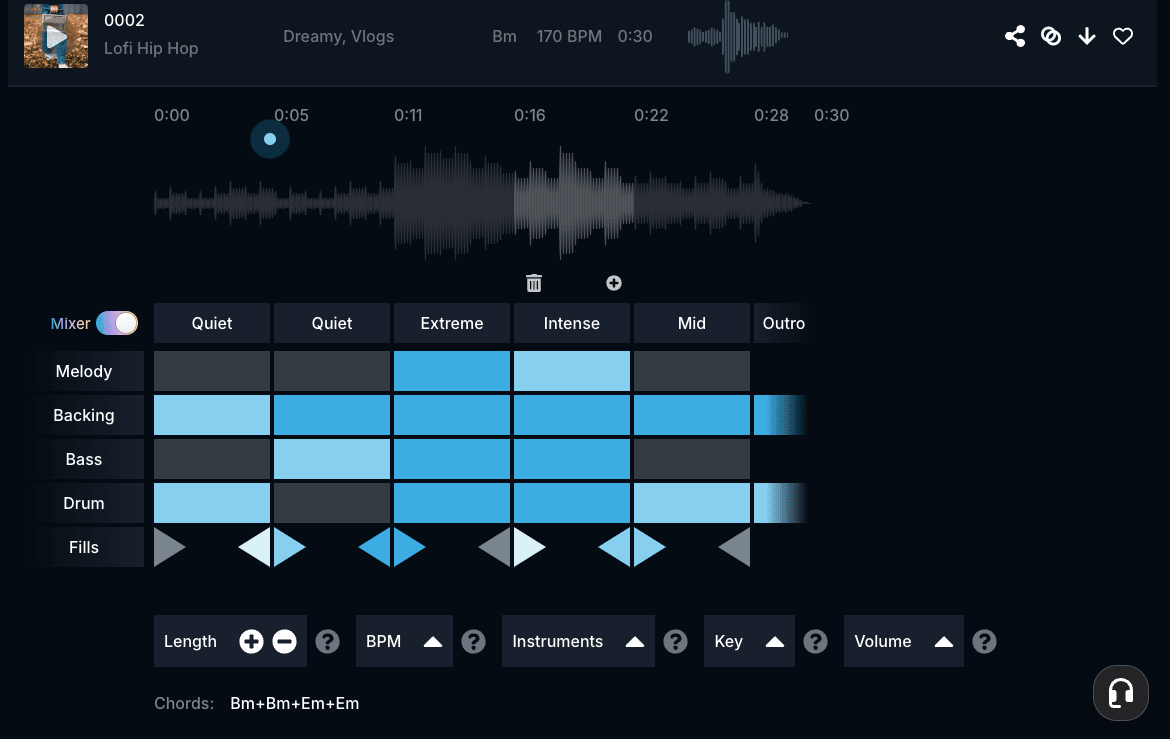Toggle the end fill of Intense section
This screenshot has height=739, width=1170.
[x=616, y=547]
